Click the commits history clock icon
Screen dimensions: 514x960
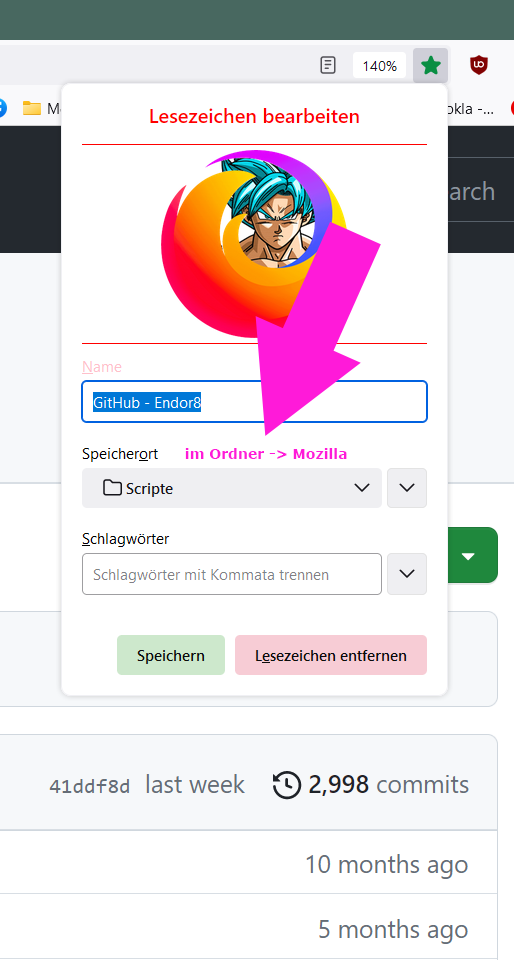click(286, 785)
